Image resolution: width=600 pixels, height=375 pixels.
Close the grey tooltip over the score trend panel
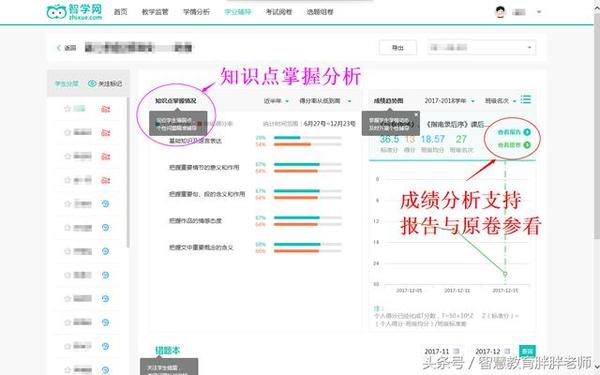click(416, 114)
